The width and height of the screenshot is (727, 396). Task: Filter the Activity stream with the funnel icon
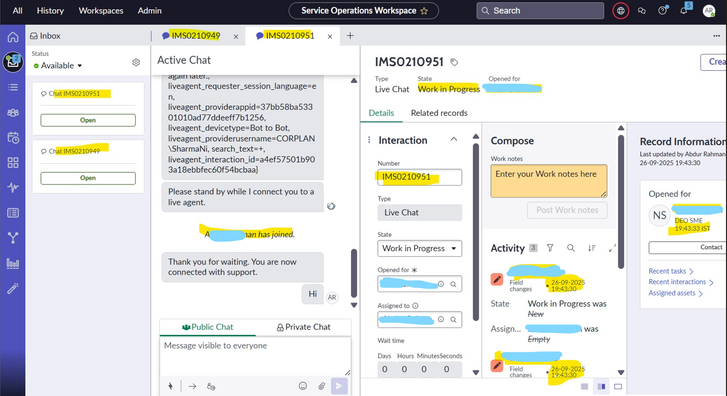[550, 248]
